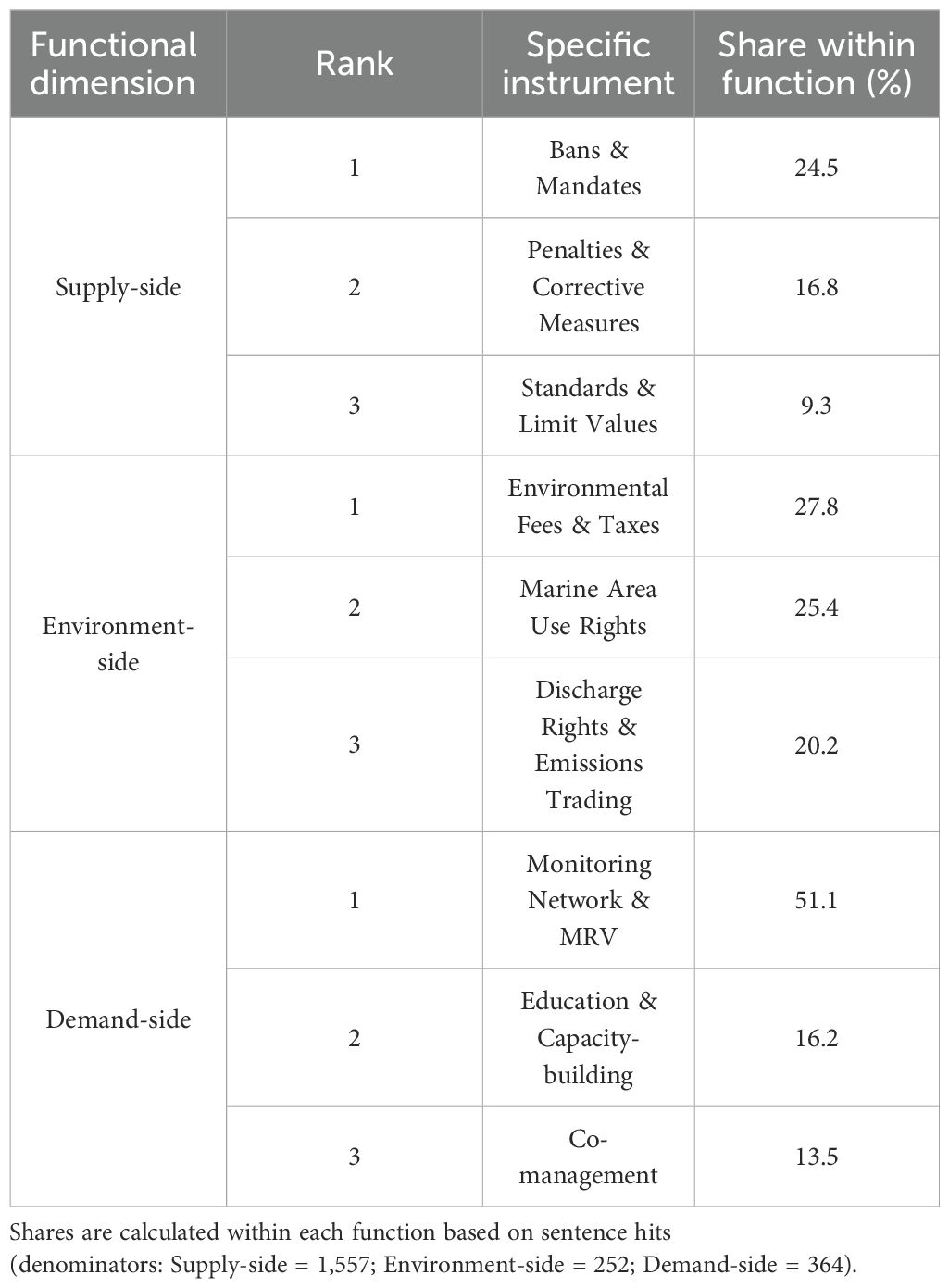Select the 27.8 share value cell
Image resolution: width=949 pixels, height=1288 pixels.
pyautogui.click(x=816, y=506)
